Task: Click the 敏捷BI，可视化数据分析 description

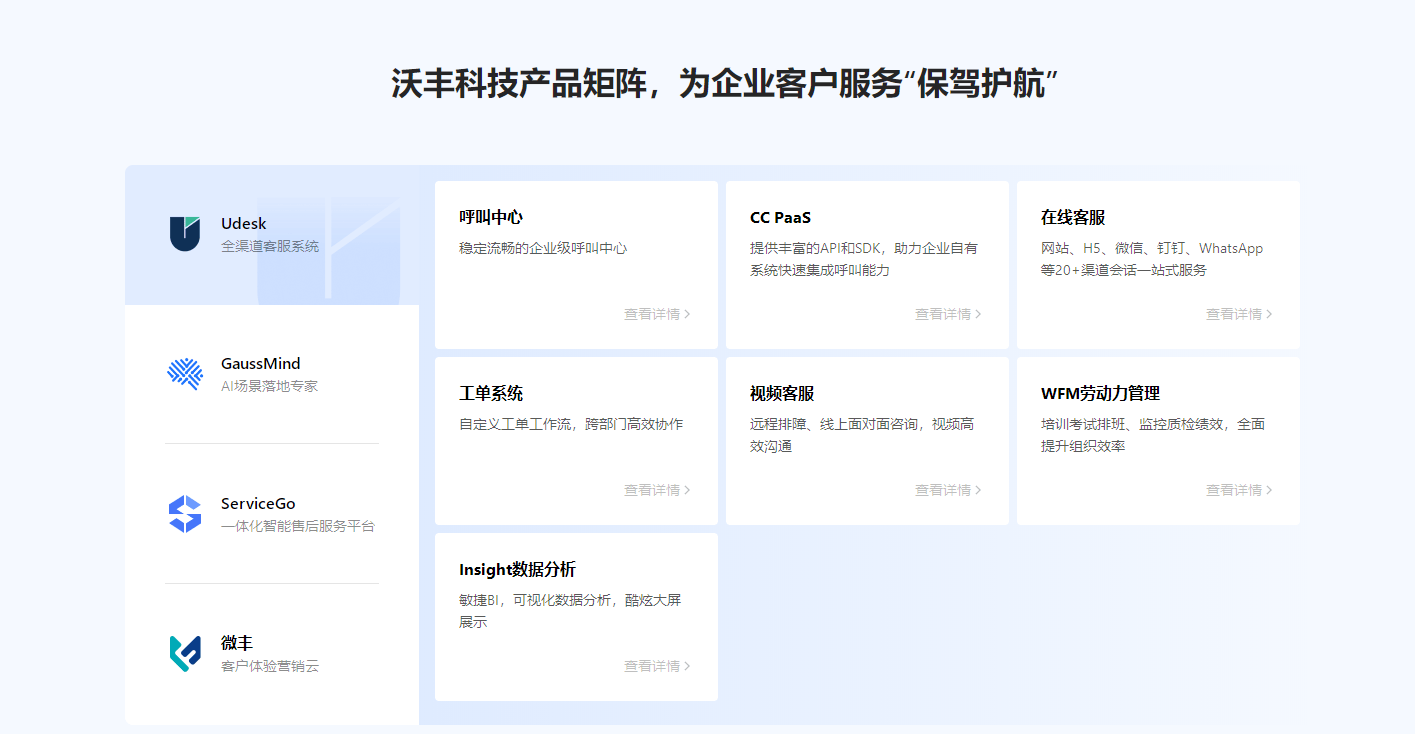Action: tap(570, 611)
